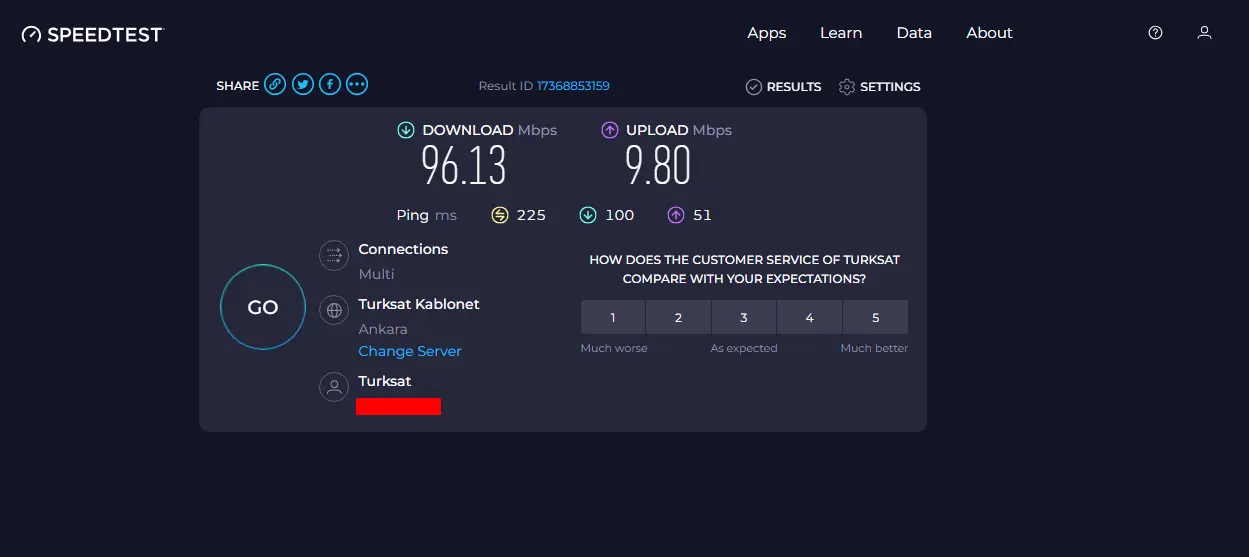
Task: Click the Turksat Kablonet server name
Action: pyautogui.click(x=419, y=304)
